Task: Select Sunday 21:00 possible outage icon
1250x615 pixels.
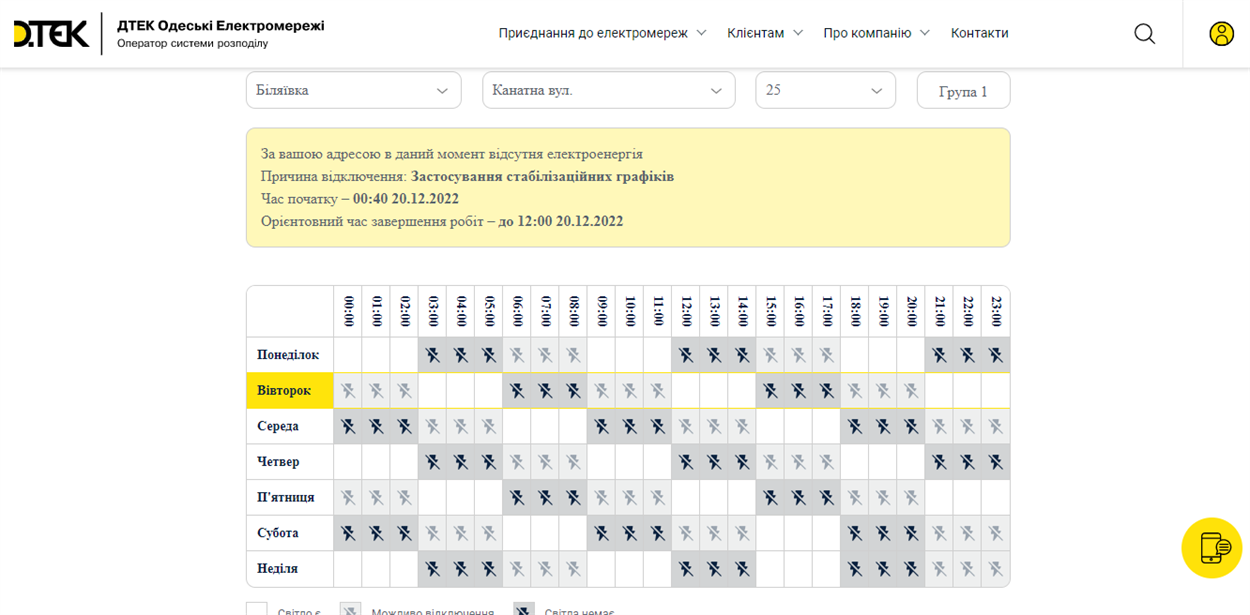Action: tap(940, 569)
